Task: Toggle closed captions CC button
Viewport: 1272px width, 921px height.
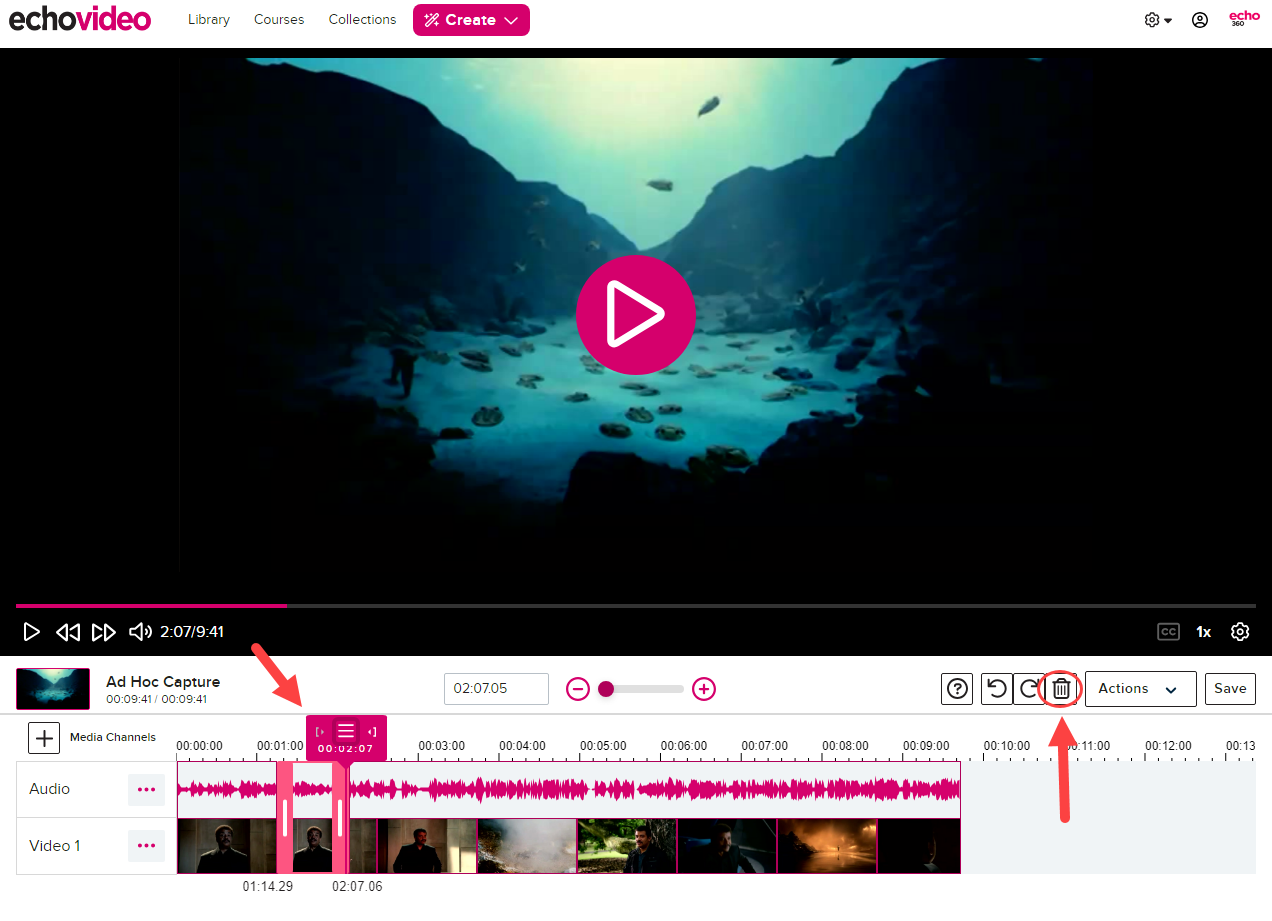Action: point(1167,632)
